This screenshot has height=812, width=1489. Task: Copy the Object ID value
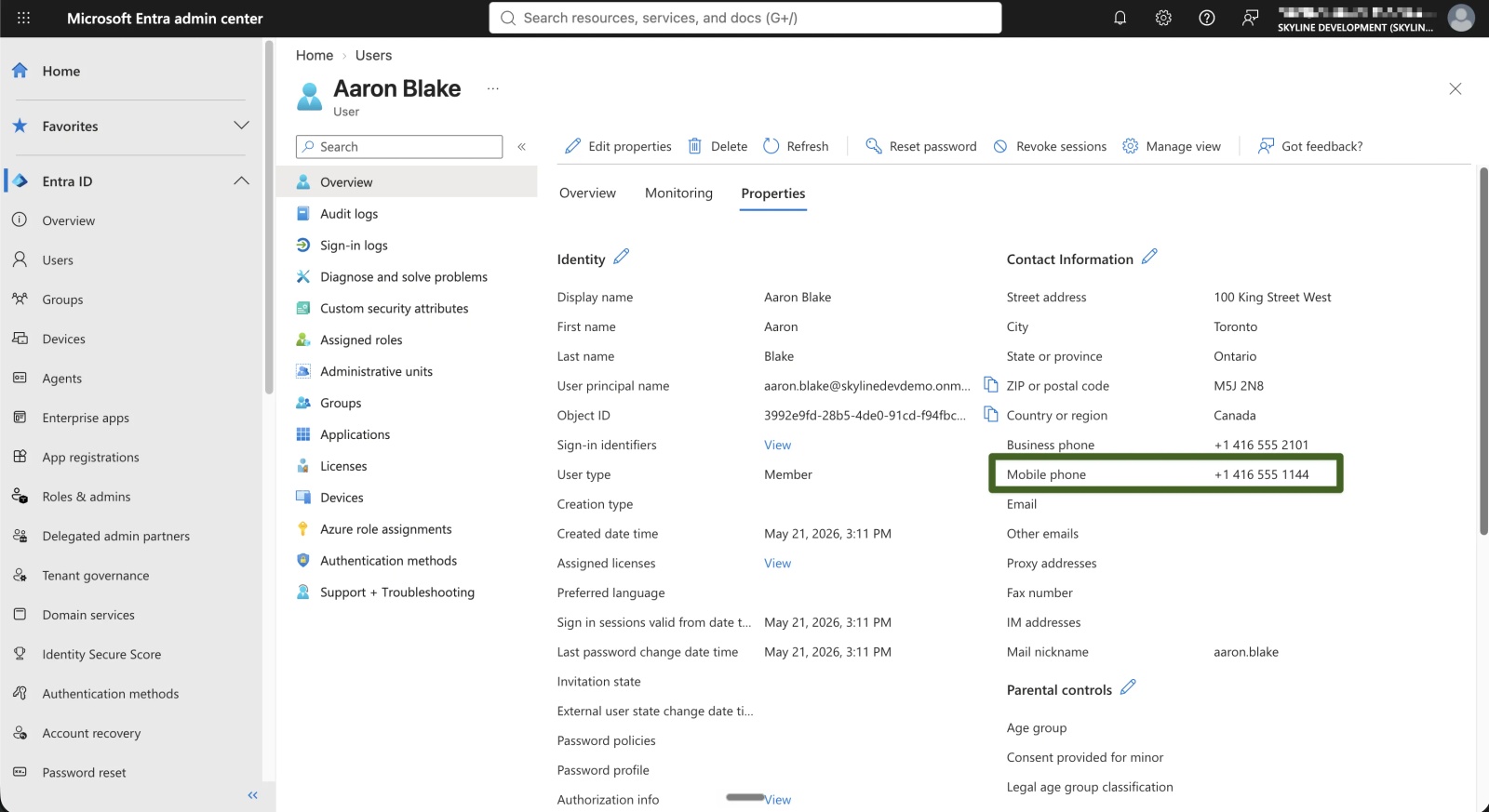tap(991, 415)
